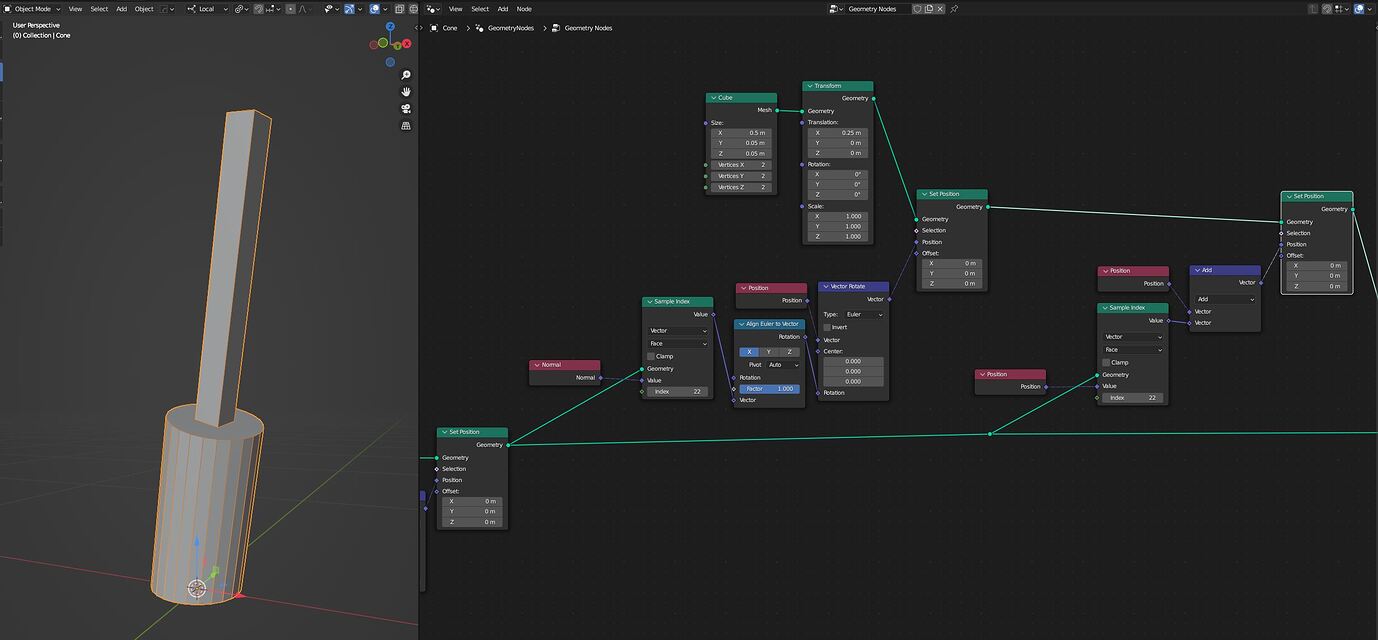Open node editor overlays dropdown
Screen dimensions: 1378x640
[1370, 9]
